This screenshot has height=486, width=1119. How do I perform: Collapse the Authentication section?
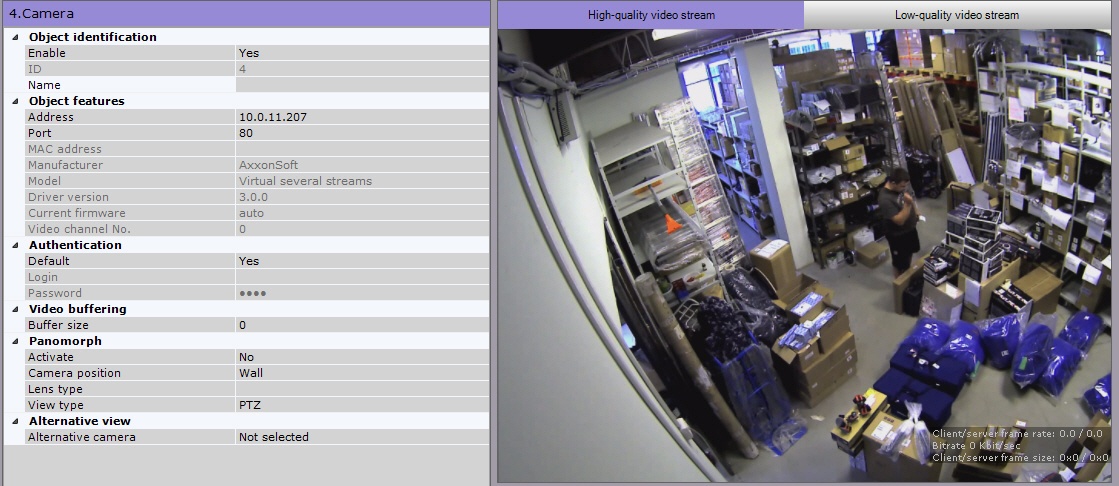coord(15,245)
